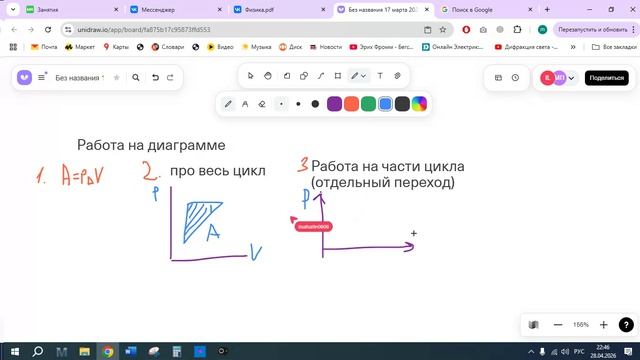The height and width of the screenshot is (360, 640).
Task: Show hidden system tray icons
Action: click(x=531, y=351)
